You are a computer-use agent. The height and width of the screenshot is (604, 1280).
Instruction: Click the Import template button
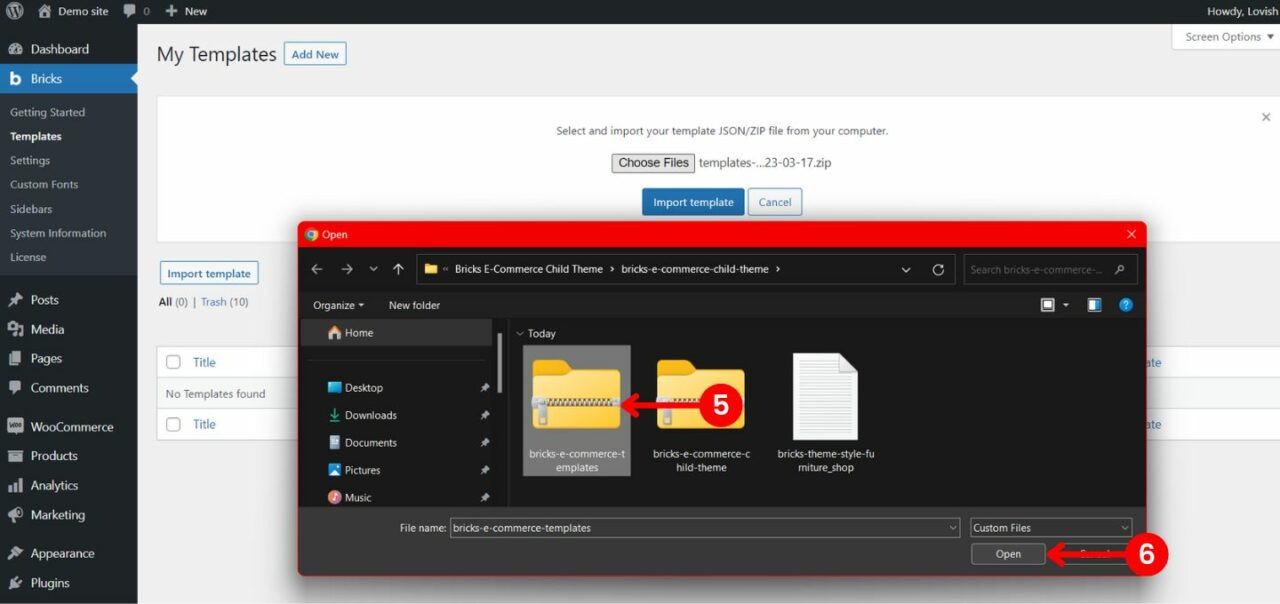pos(693,201)
